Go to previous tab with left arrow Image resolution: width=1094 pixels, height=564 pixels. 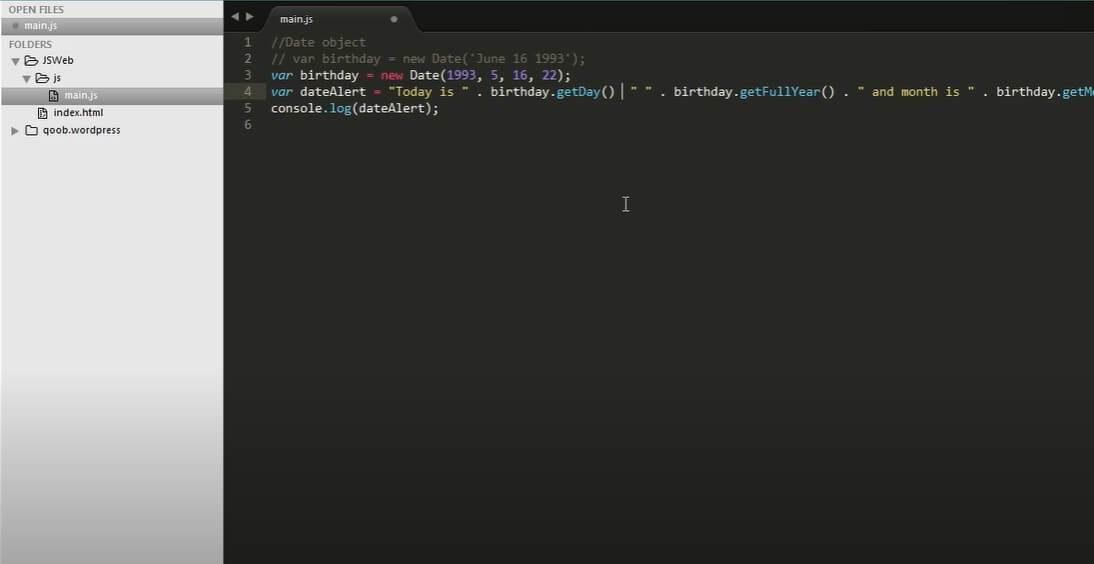pos(234,16)
